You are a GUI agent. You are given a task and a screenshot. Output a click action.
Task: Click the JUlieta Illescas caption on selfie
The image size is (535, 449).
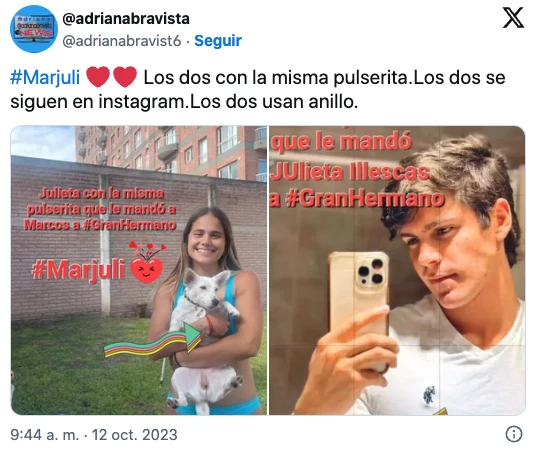pos(350,172)
